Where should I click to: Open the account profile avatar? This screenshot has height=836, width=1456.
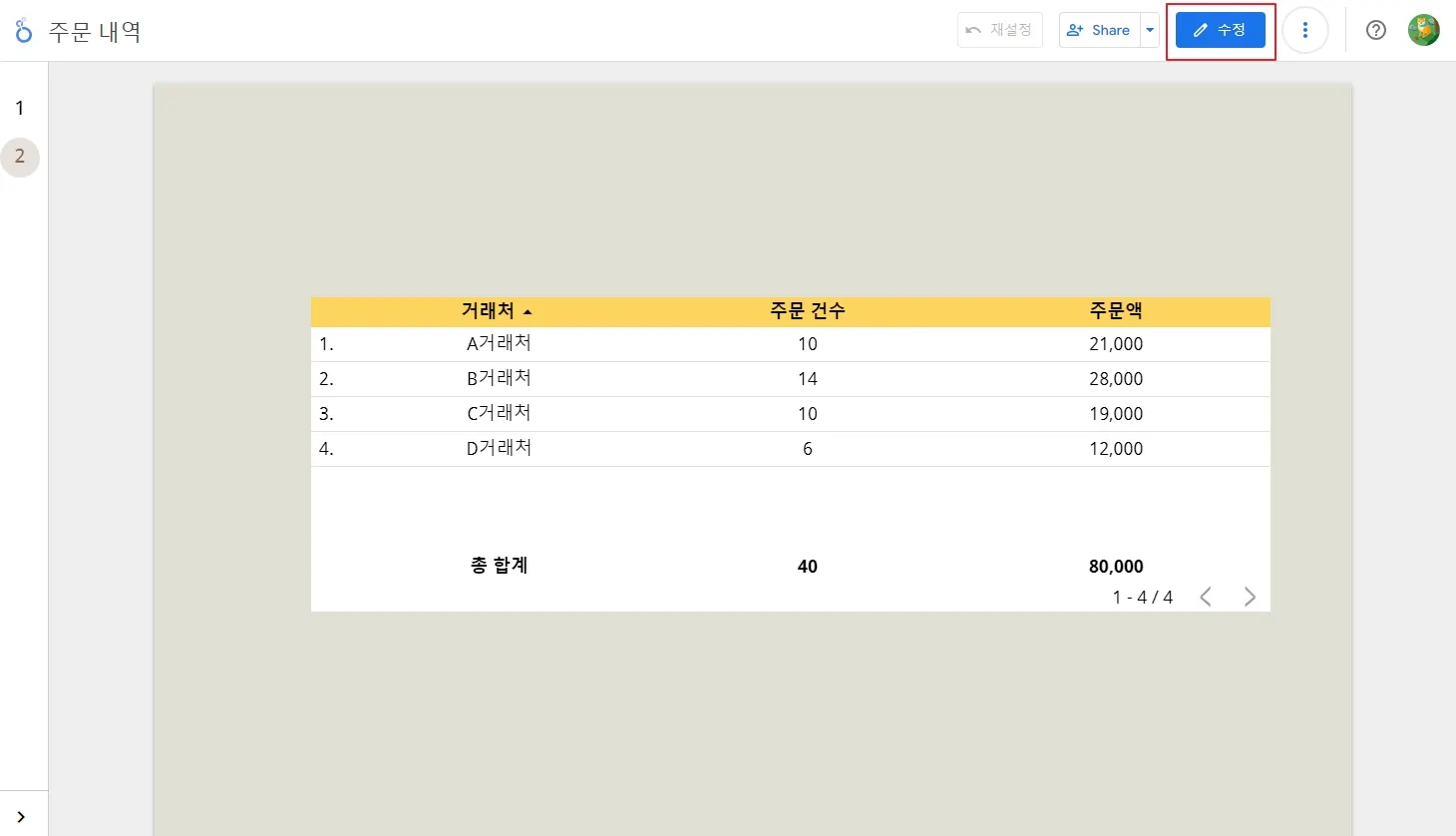pos(1424,30)
